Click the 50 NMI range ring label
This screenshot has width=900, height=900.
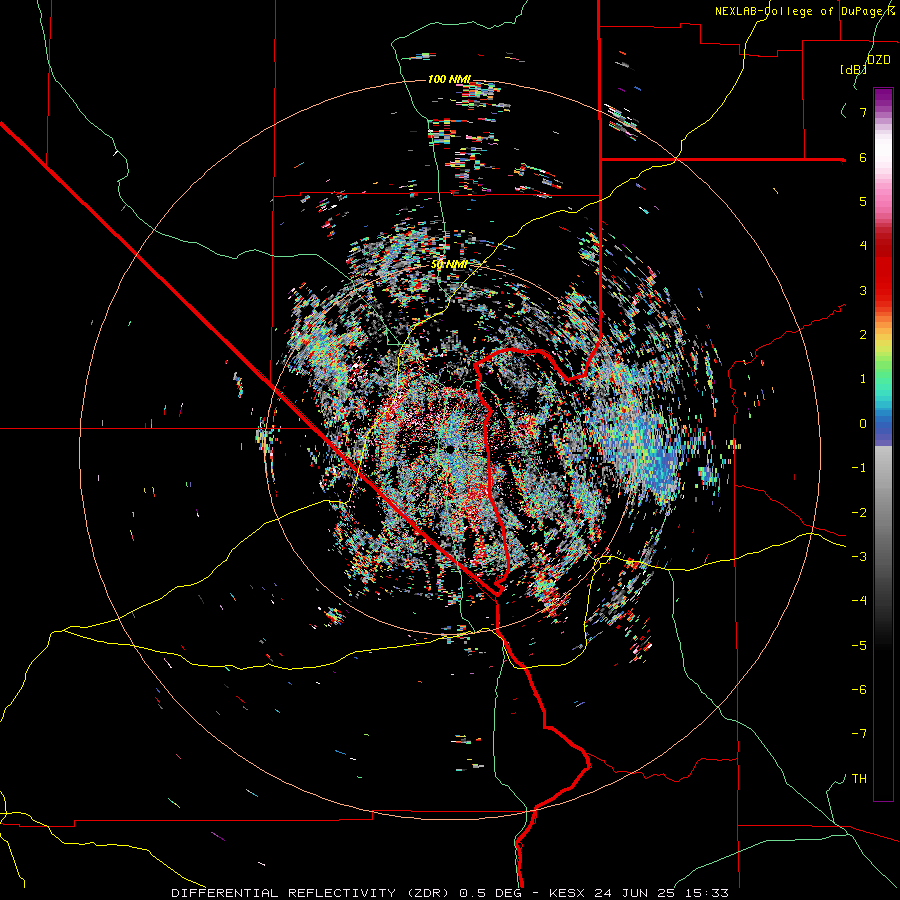tap(449, 264)
